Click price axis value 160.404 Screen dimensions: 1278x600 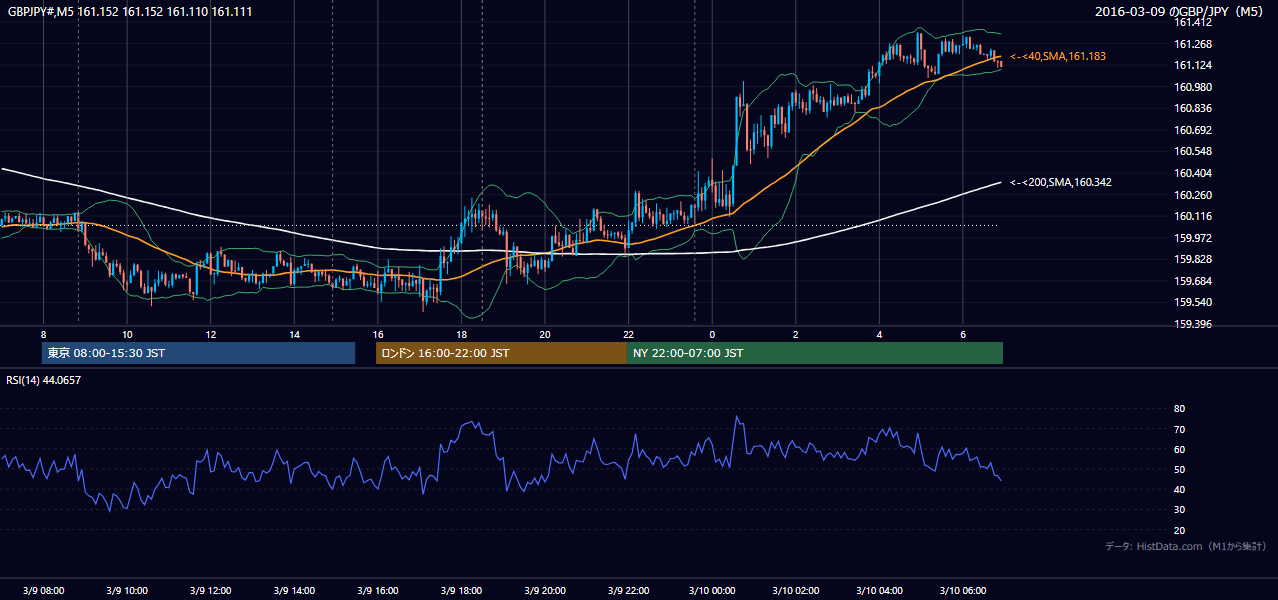tap(1192, 174)
